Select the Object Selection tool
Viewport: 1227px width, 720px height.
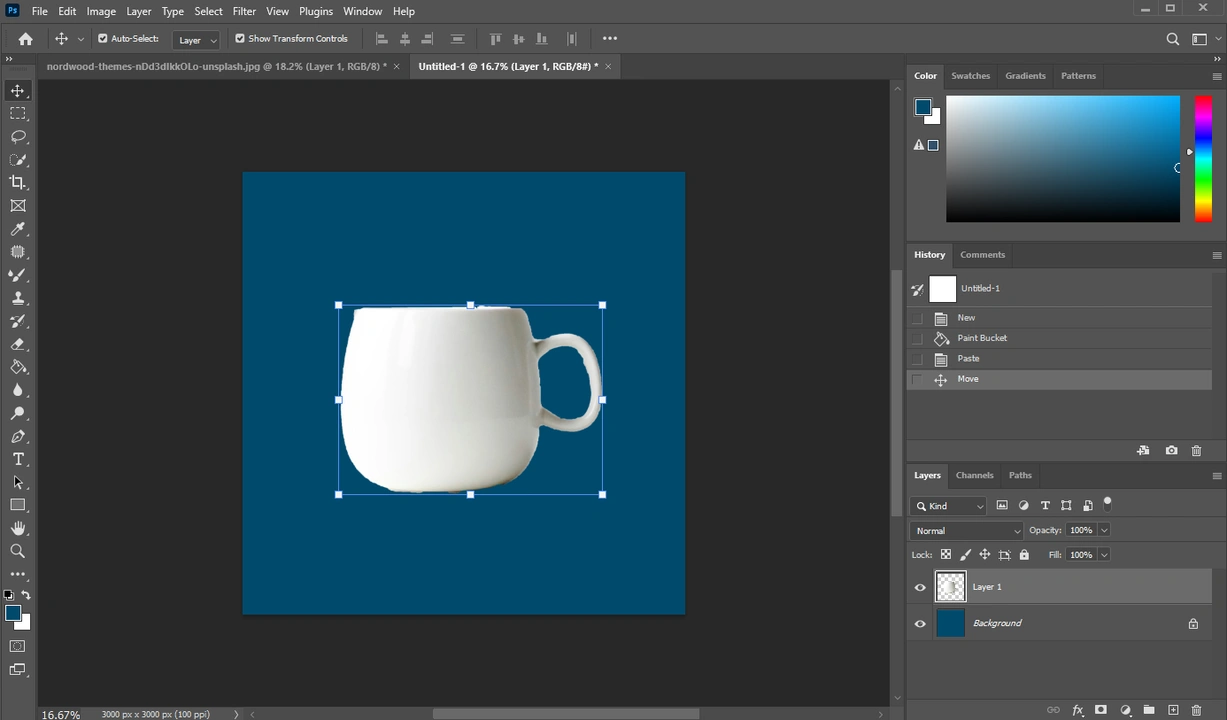pyautogui.click(x=18, y=160)
